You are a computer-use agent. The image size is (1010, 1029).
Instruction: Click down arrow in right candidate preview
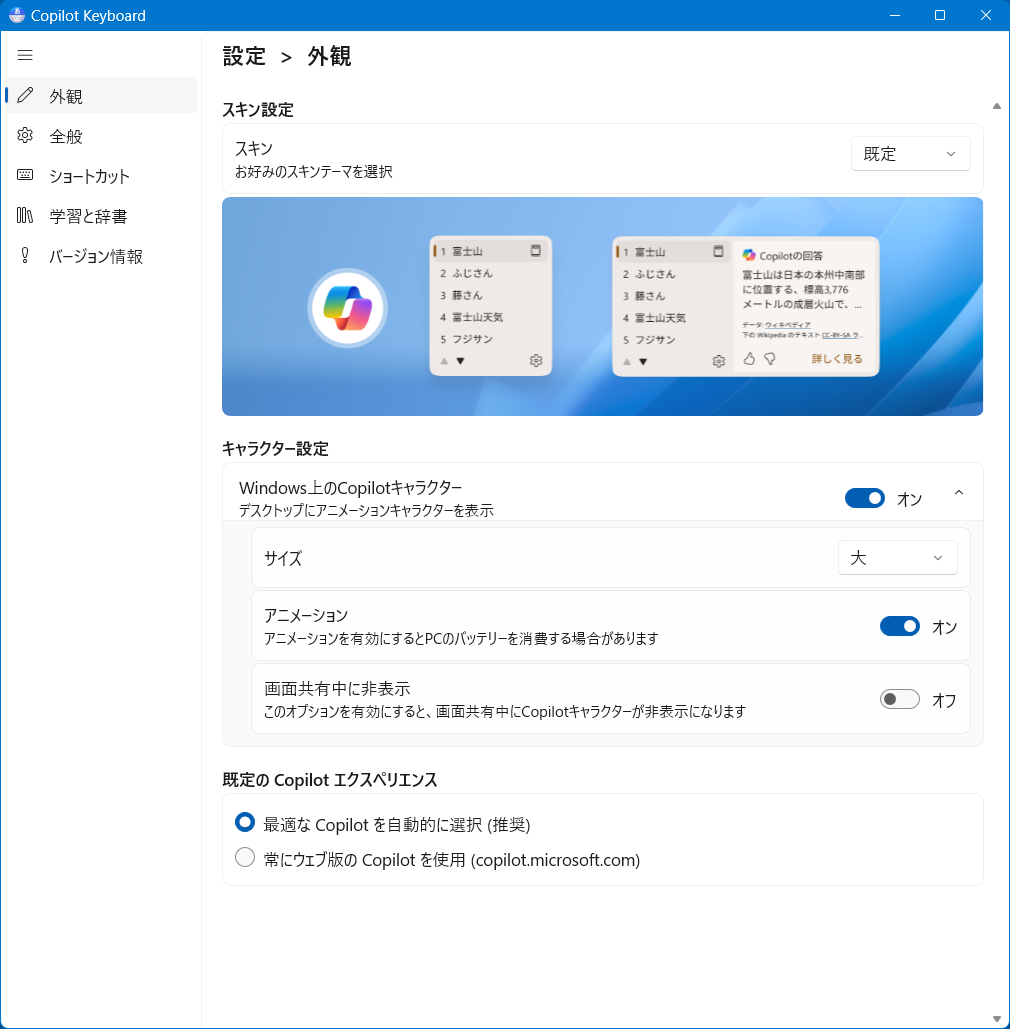click(643, 362)
